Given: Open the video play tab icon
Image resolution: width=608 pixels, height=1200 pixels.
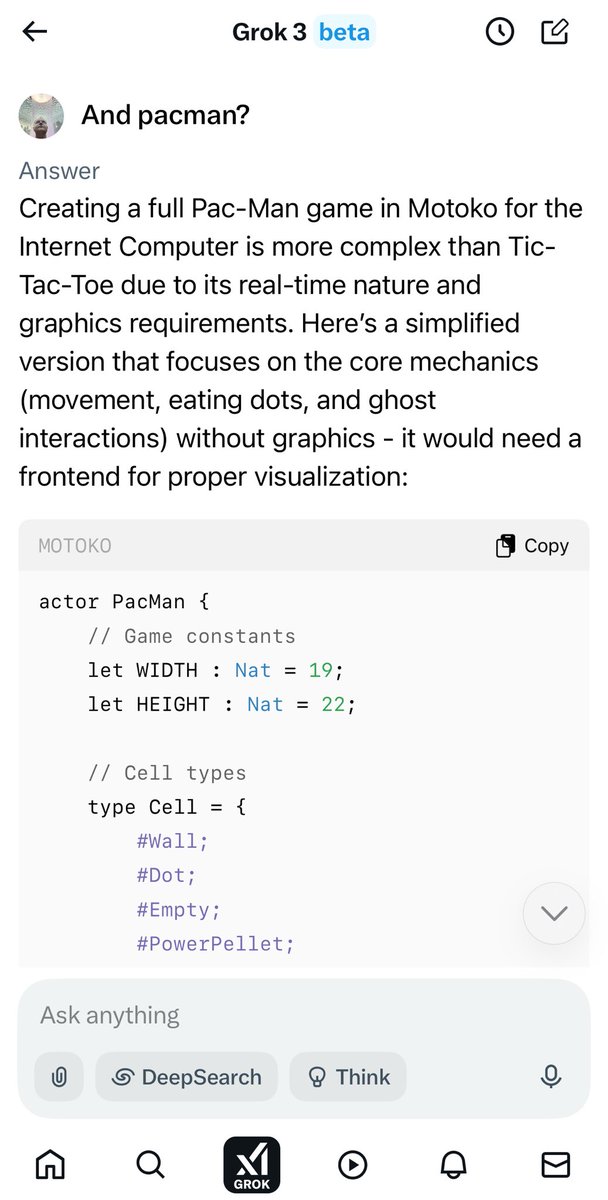Looking at the screenshot, I should 352,1164.
